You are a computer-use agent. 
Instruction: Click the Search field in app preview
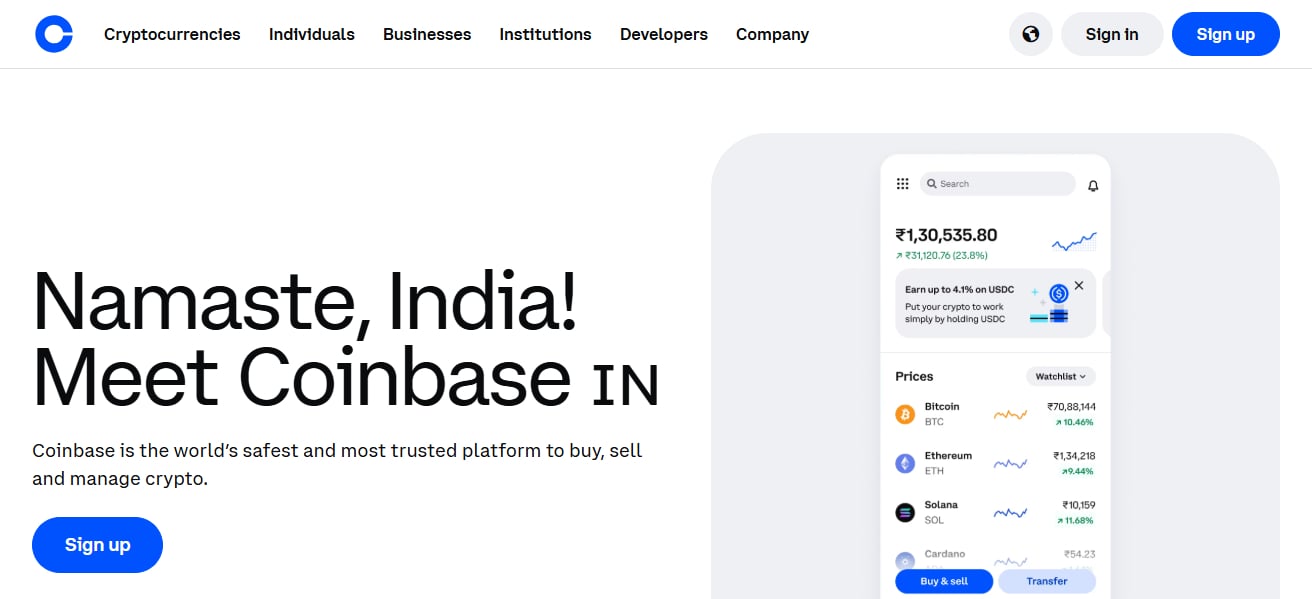pyautogui.click(x=997, y=184)
